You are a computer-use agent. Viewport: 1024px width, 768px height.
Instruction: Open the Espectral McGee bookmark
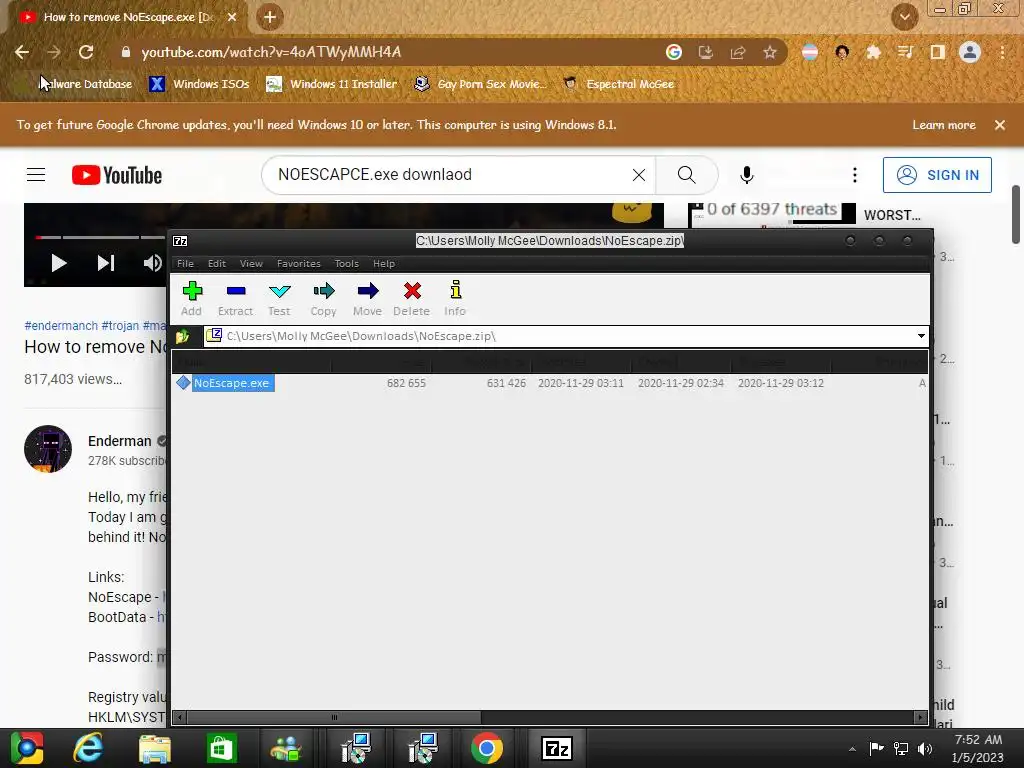click(x=619, y=84)
